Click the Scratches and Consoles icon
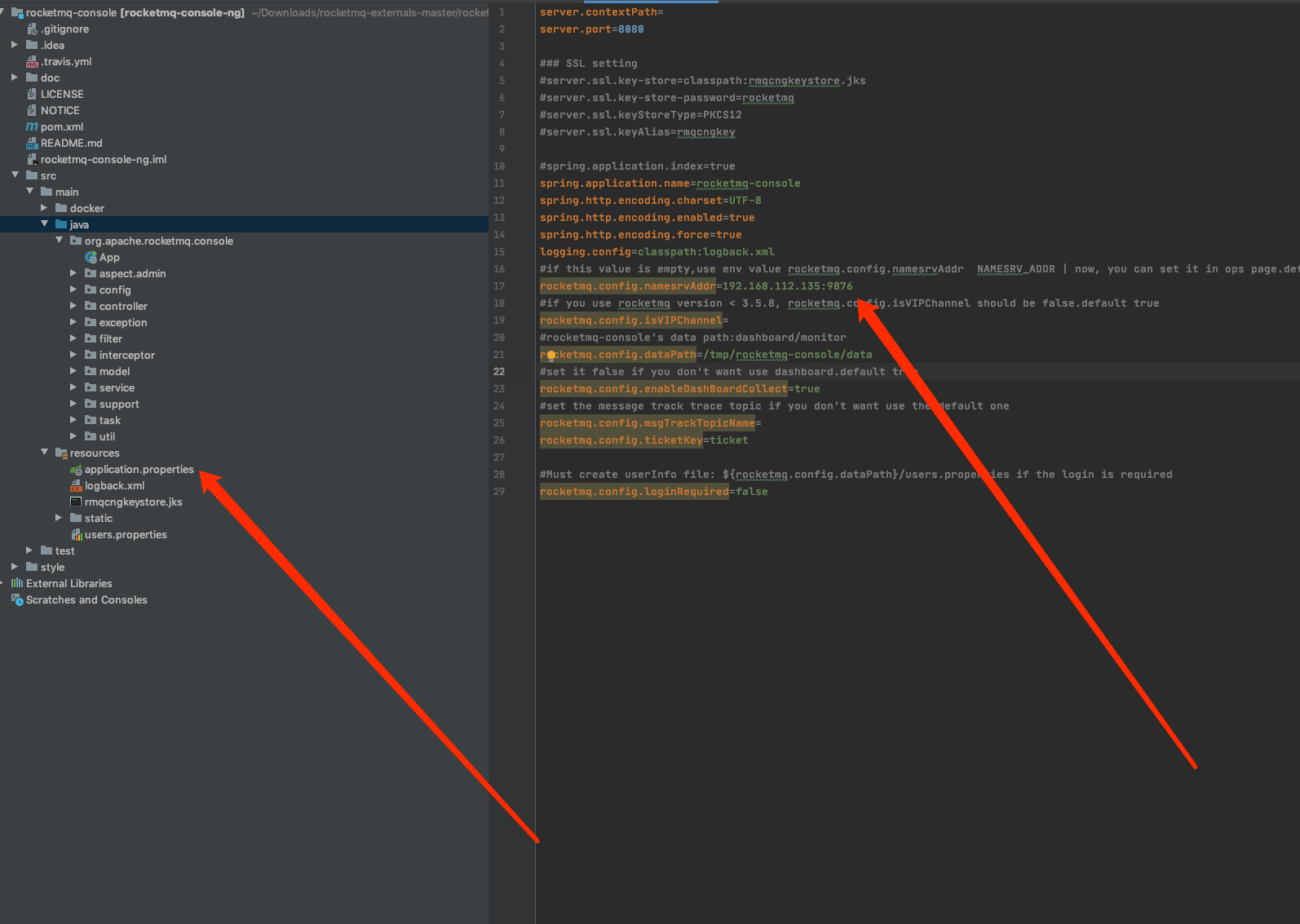The height and width of the screenshot is (924, 1300). (x=17, y=600)
